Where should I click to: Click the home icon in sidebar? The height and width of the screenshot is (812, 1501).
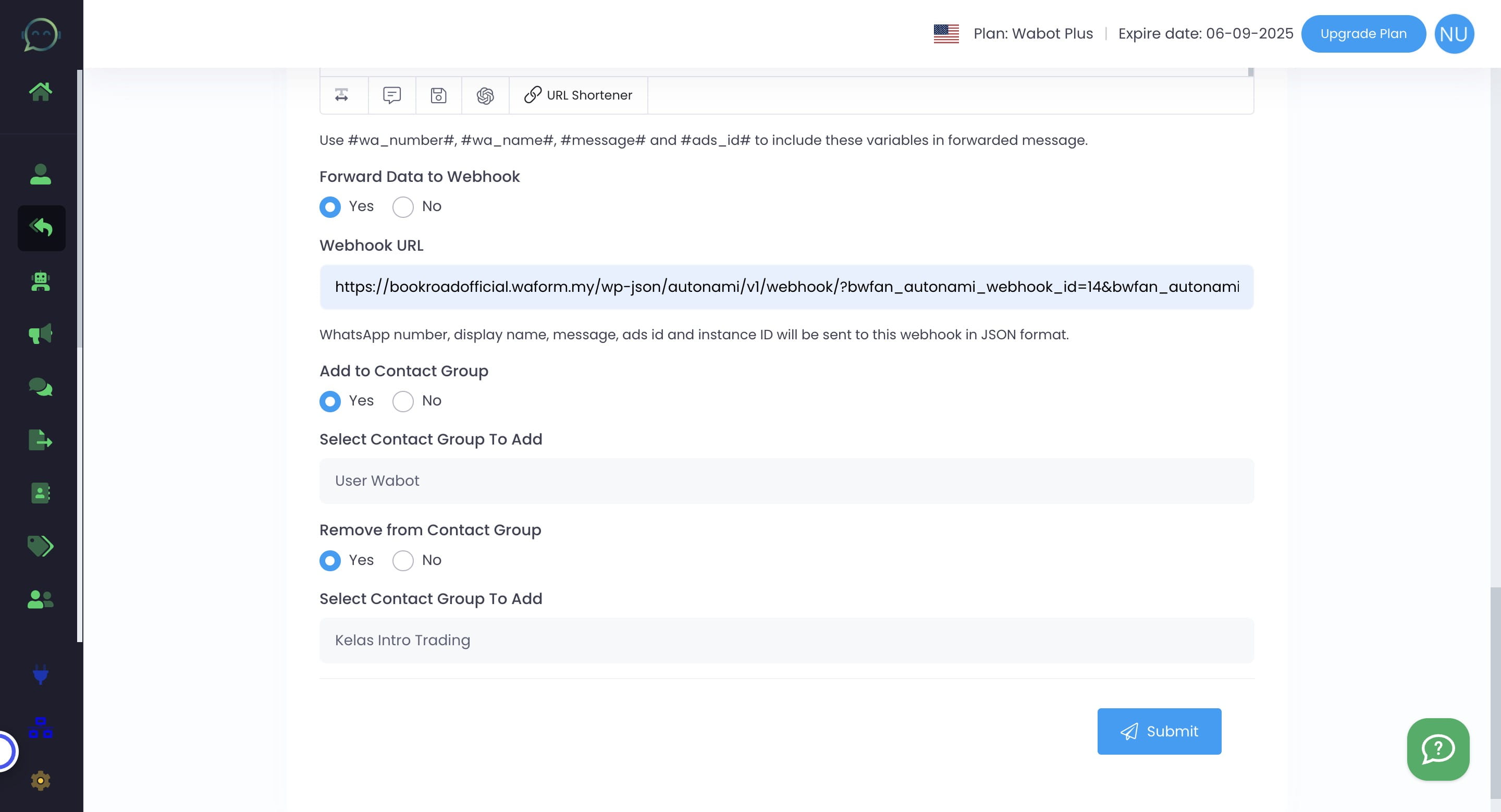click(x=40, y=91)
